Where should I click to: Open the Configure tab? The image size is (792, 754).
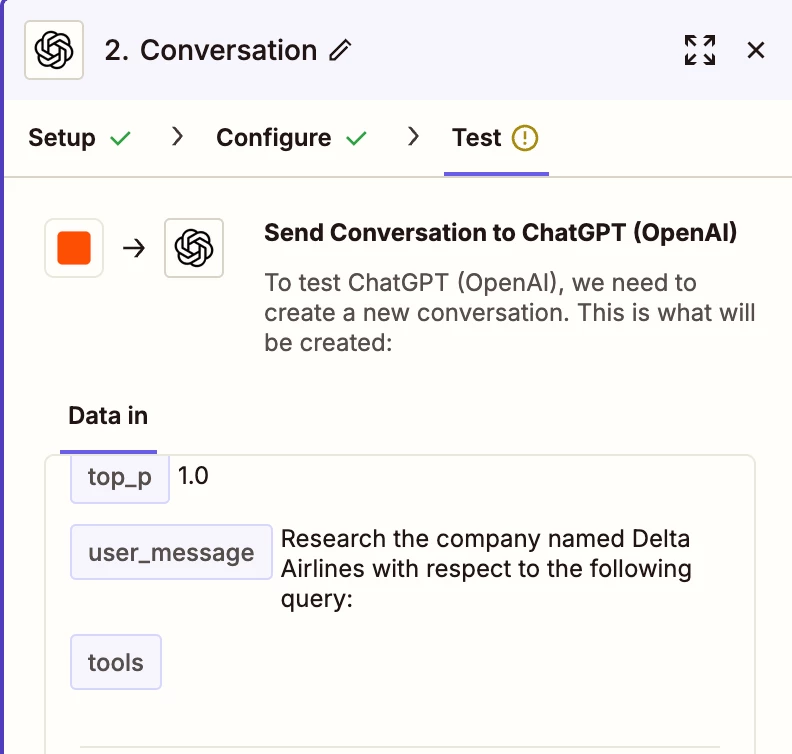pyautogui.click(x=273, y=137)
